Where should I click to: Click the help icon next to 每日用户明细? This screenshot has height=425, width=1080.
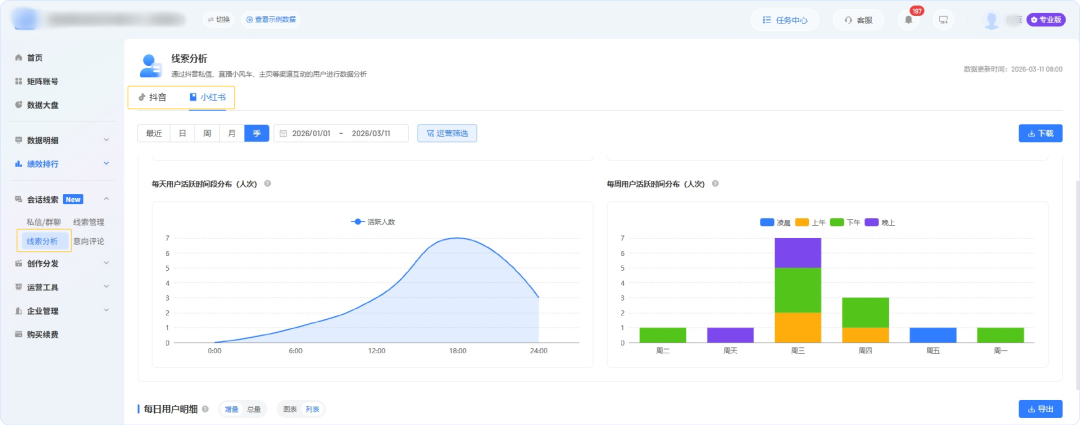205,409
